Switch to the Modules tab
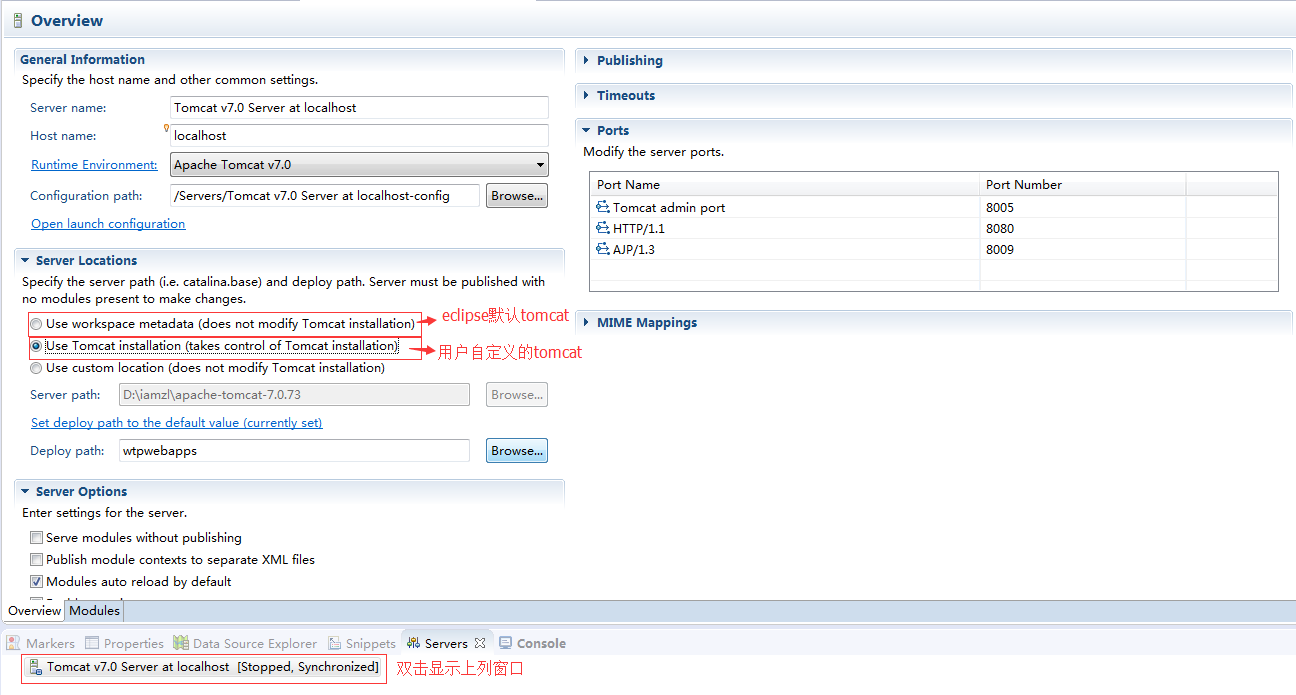Screen dimensions: 1296x695 [x=94, y=611]
